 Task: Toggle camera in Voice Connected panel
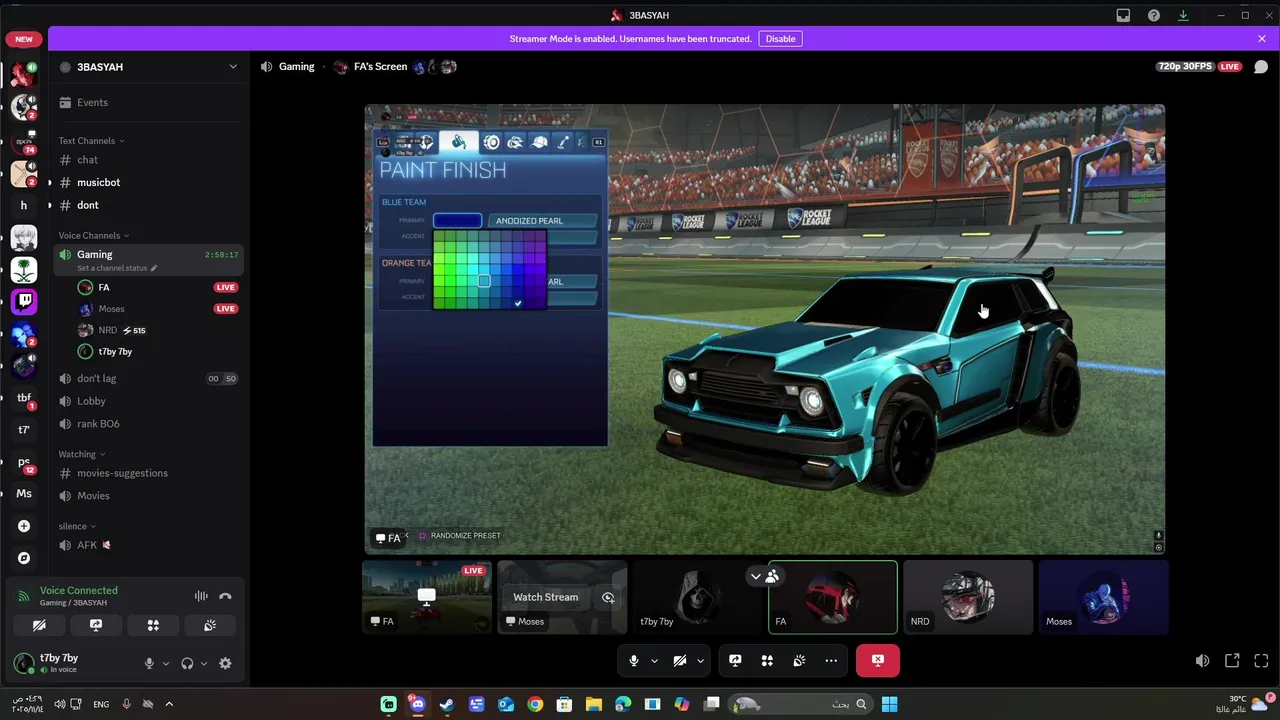click(39, 625)
